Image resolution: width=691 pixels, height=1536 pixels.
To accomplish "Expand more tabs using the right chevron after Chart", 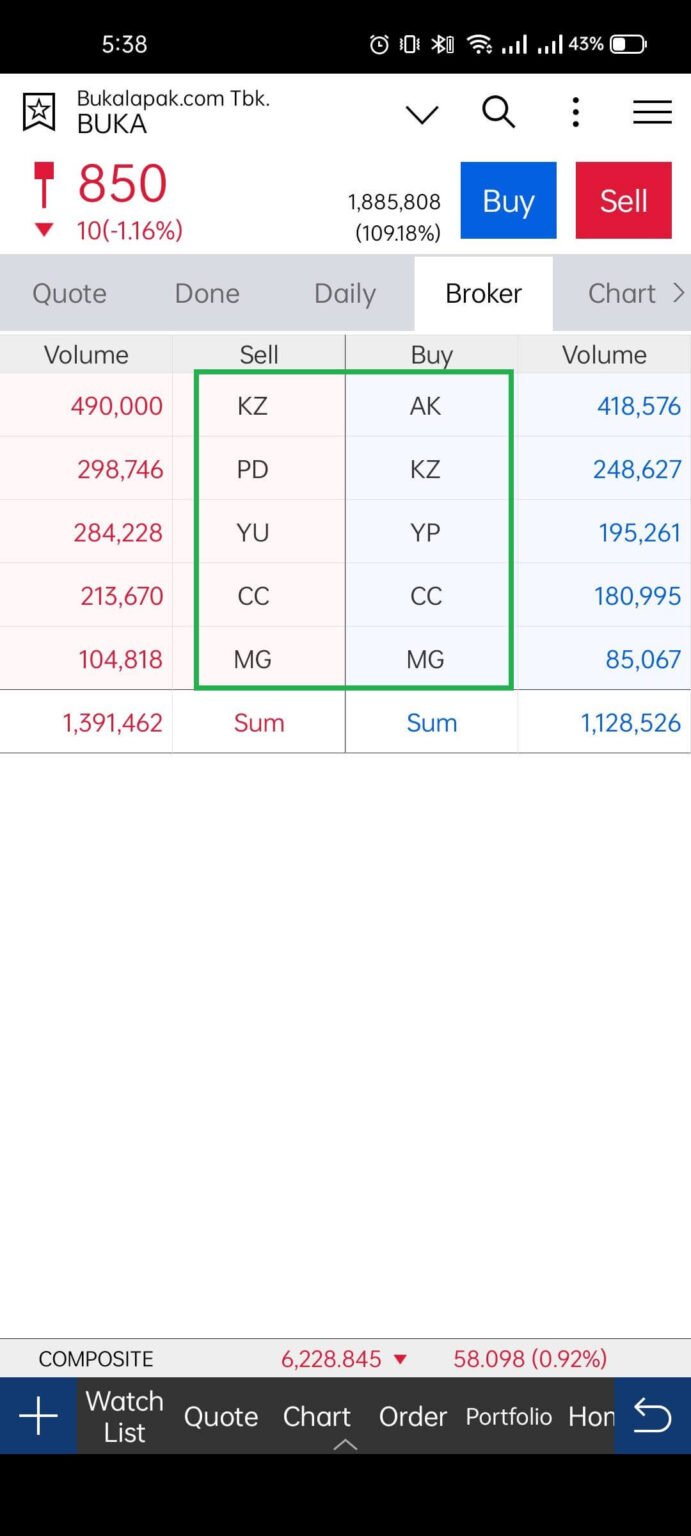I will [x=679, y=293].
